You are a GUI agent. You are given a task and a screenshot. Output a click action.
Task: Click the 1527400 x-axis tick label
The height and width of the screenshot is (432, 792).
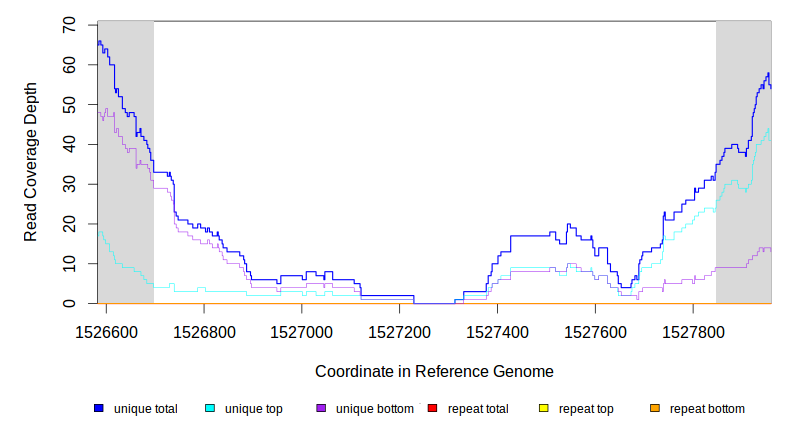[498, 330]
